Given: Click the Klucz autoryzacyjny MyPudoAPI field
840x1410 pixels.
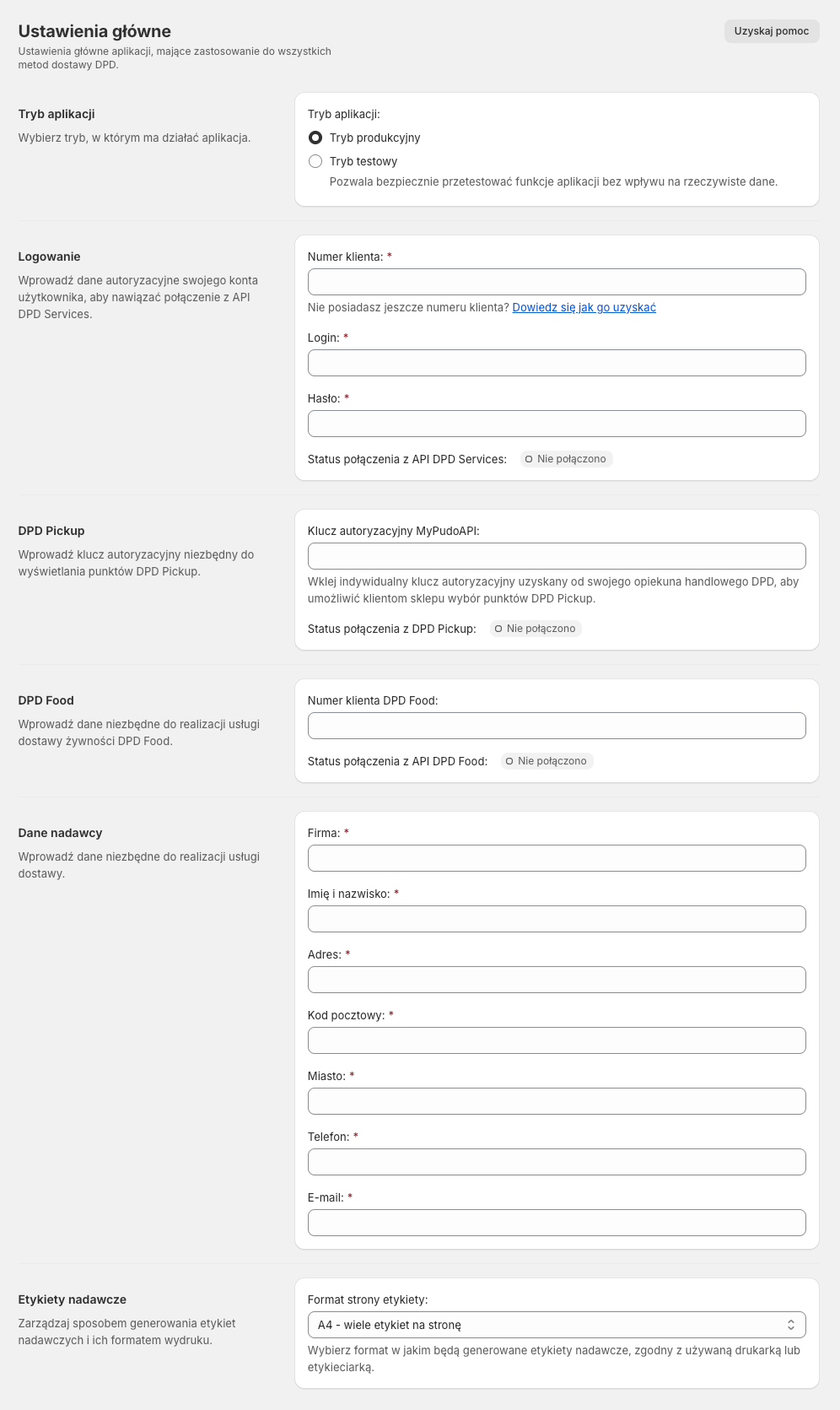Looking at the screenshot, I should tap(557, 556).
